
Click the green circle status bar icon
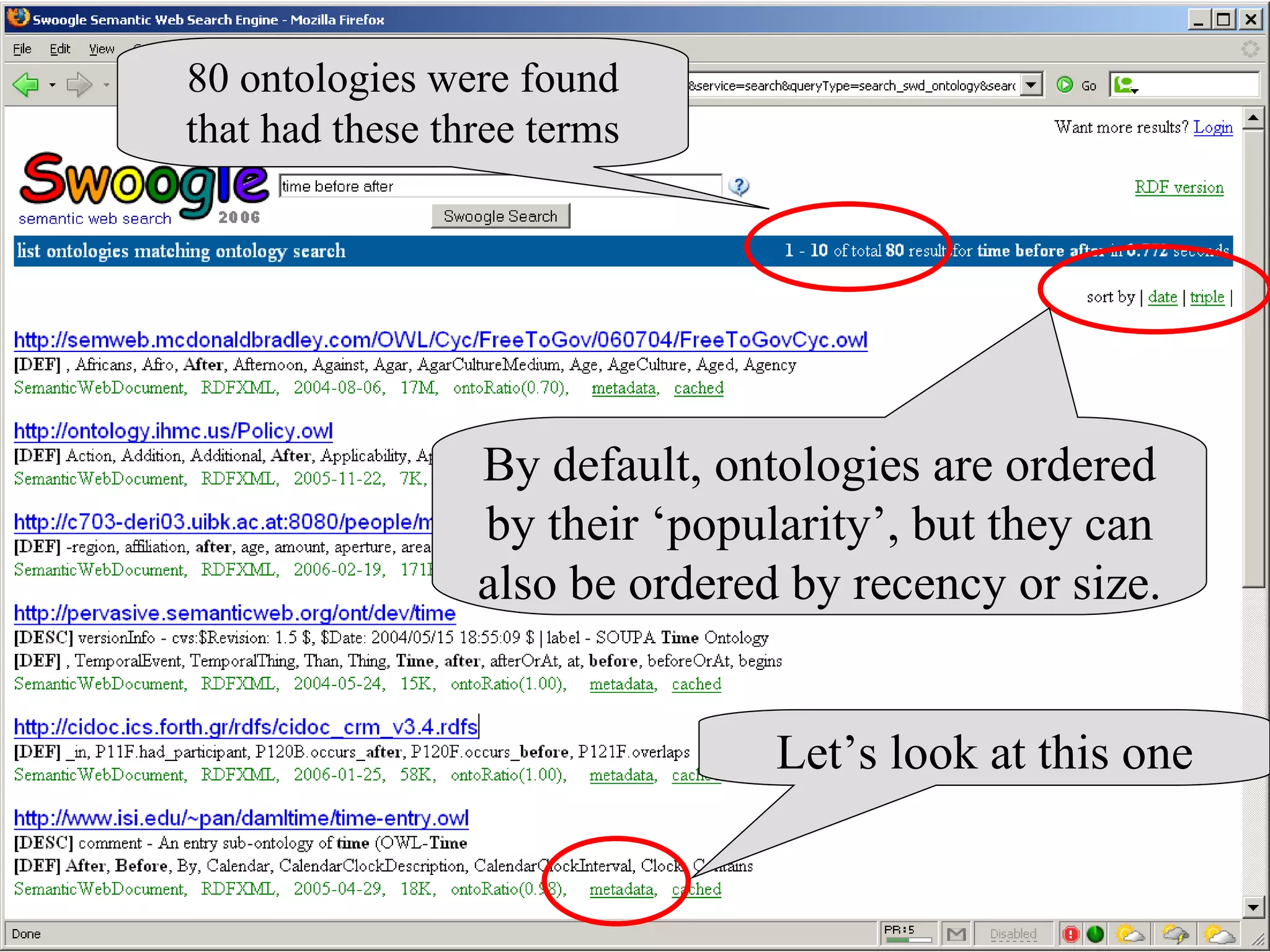coord(1096,933)
